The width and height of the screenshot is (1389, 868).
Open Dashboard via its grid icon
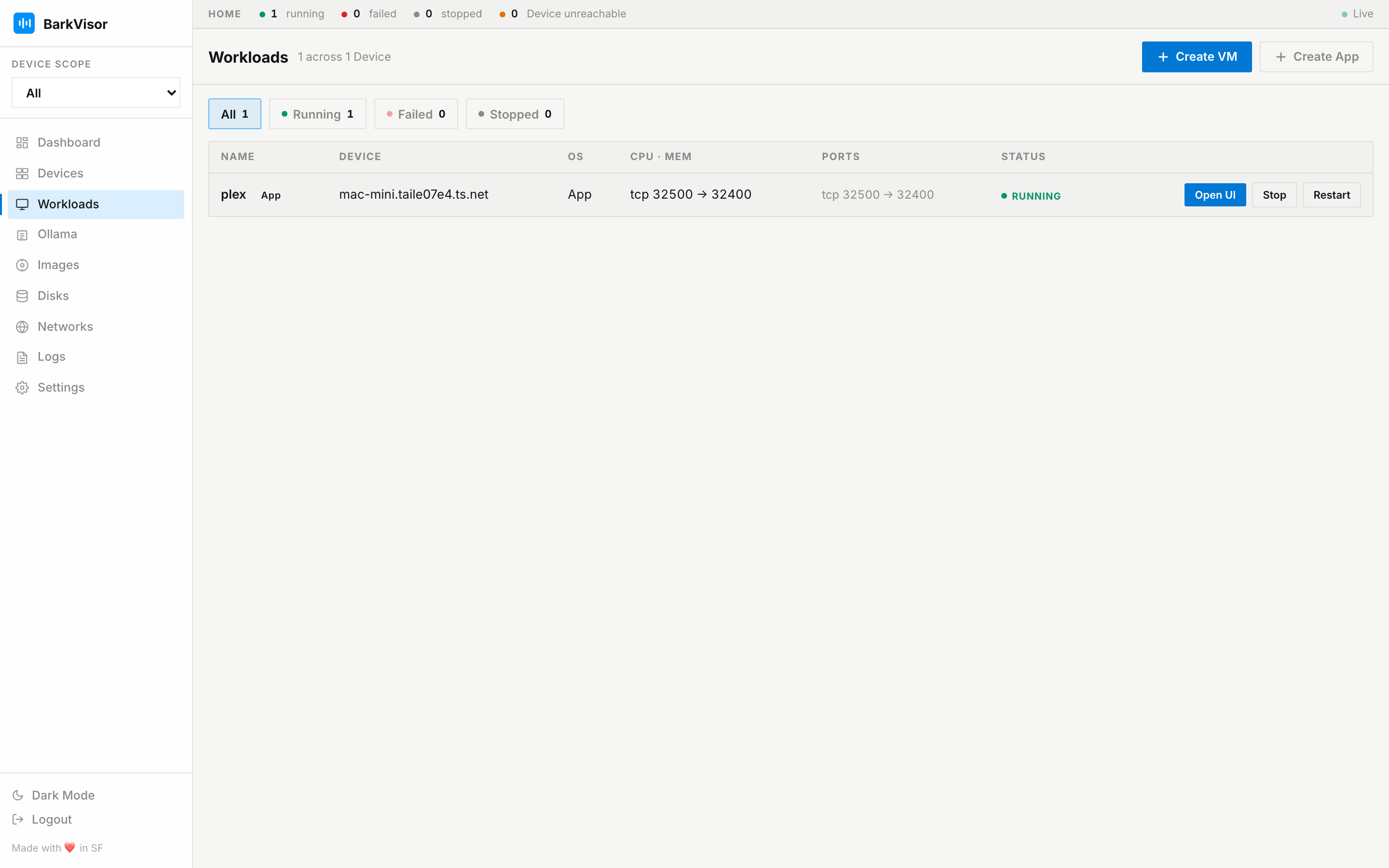22,143
